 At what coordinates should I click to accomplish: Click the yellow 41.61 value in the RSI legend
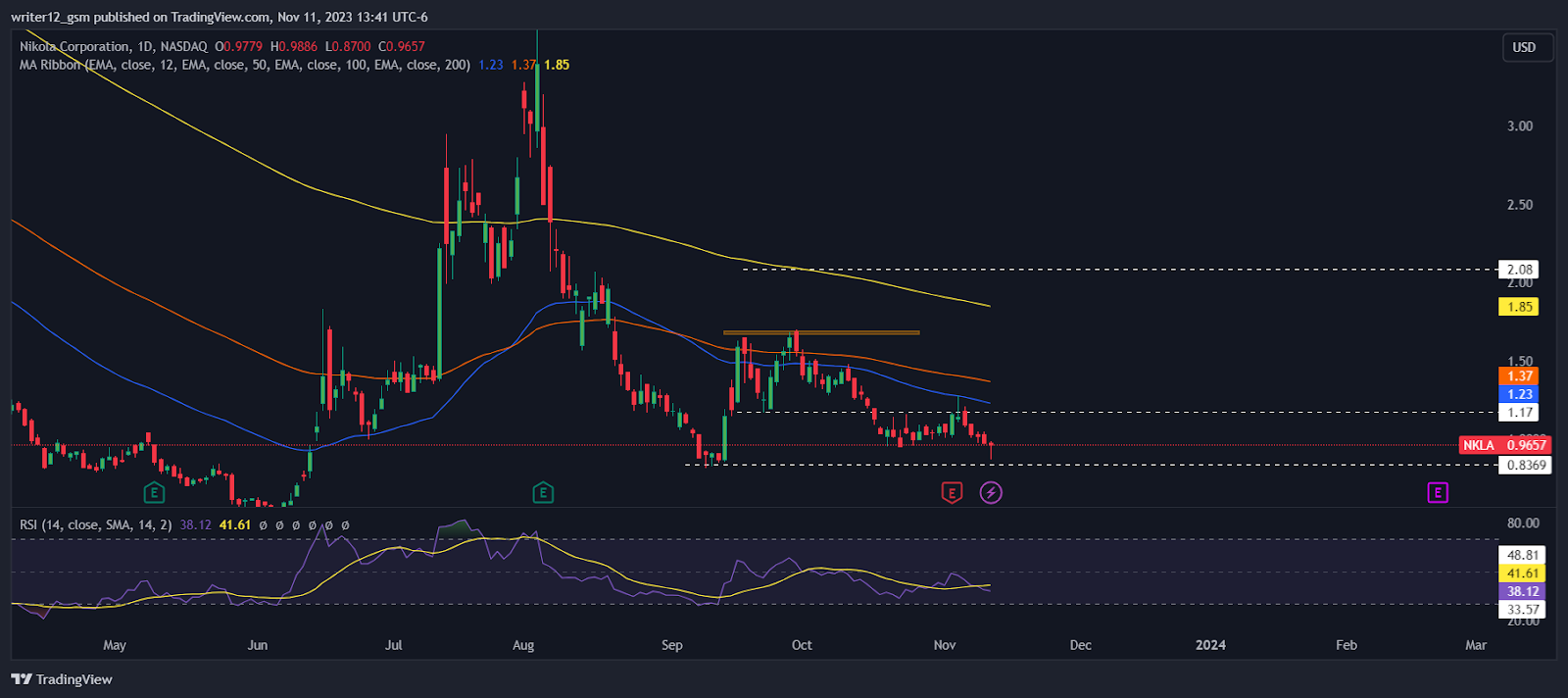tap(235, 524)
